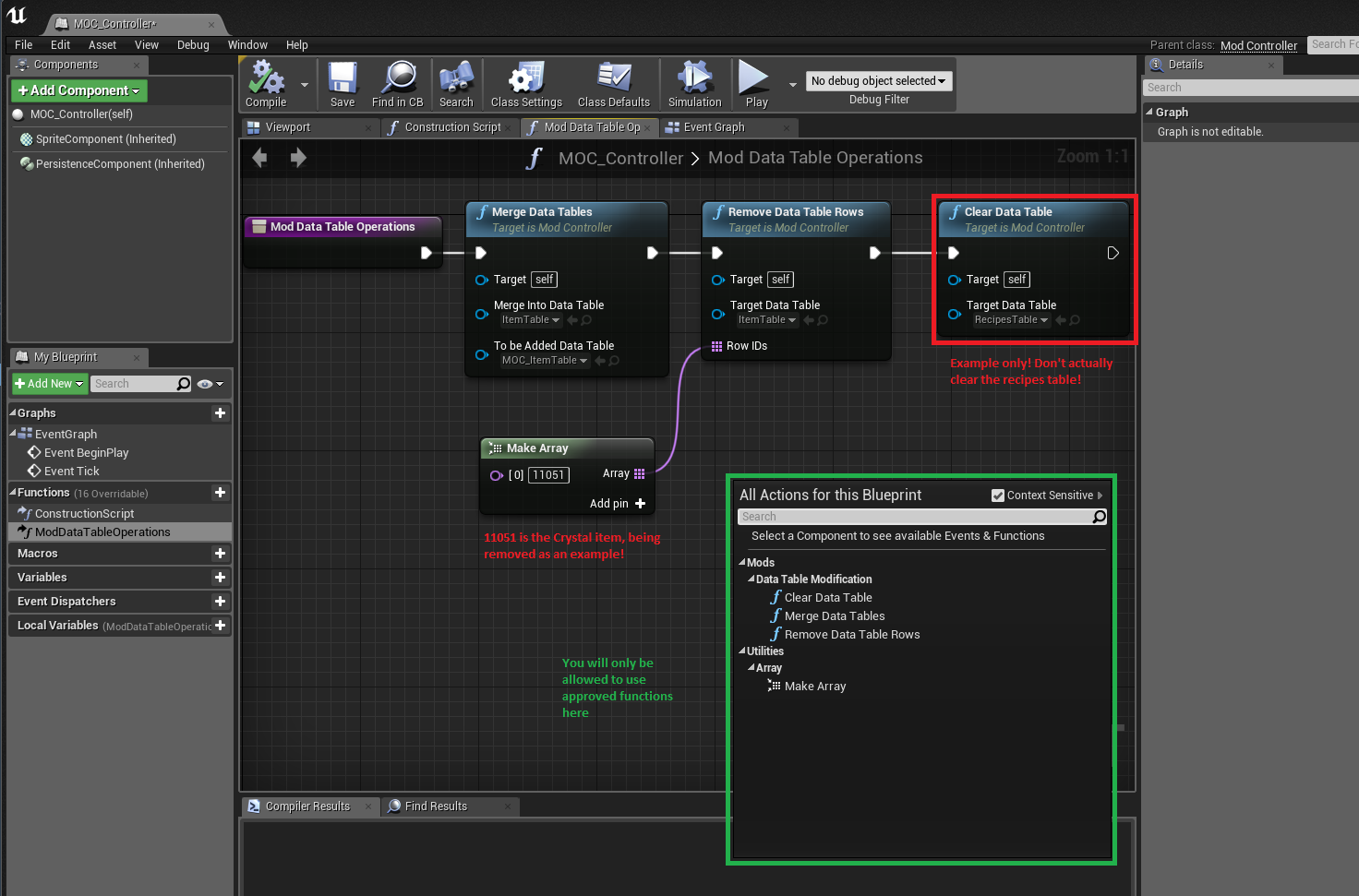Uncheck the Context Sensitive checkbox
1359x896 pixels.
point(998,496)
